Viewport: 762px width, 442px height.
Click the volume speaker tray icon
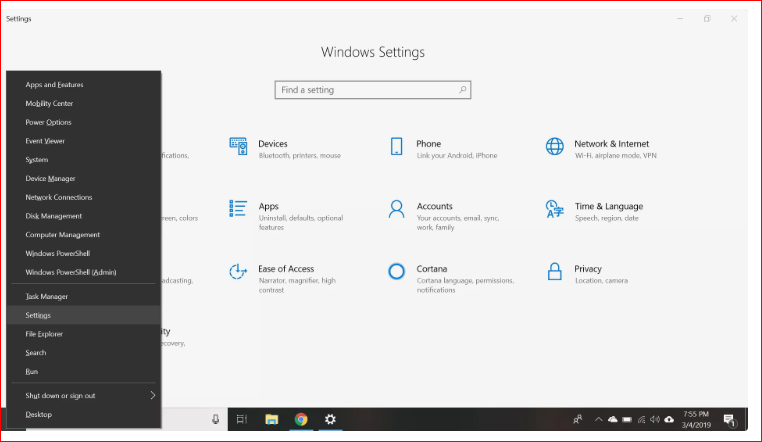click(x=655, y=419)
